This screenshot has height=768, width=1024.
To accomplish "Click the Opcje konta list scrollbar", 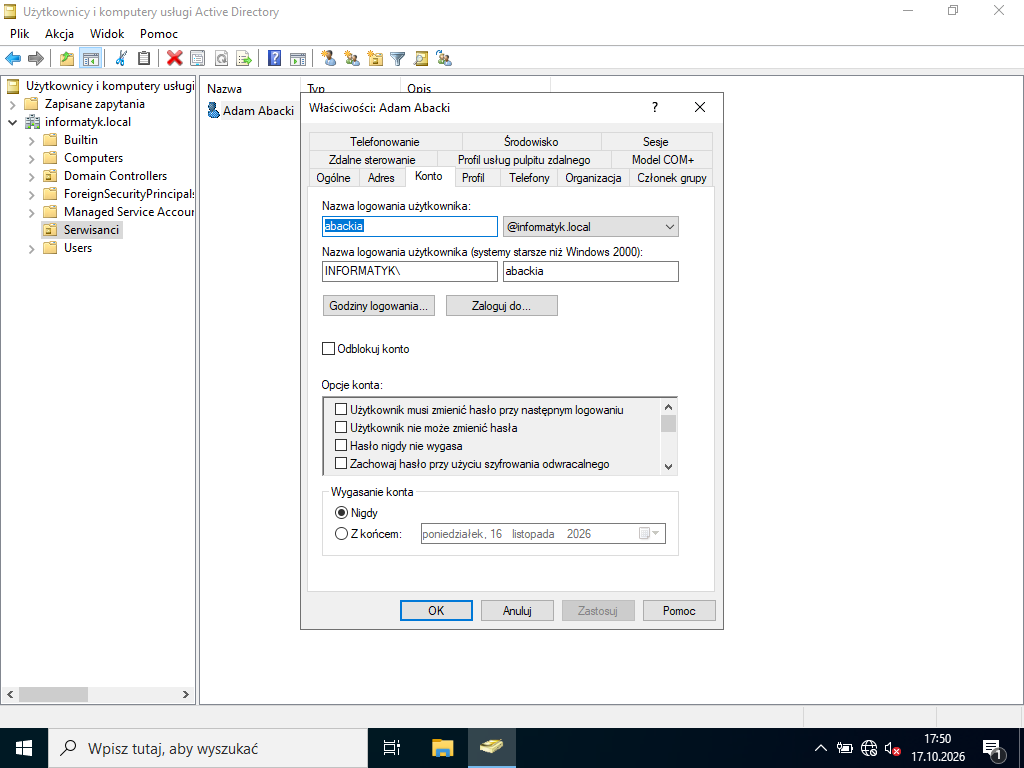I will coord(668,436).
